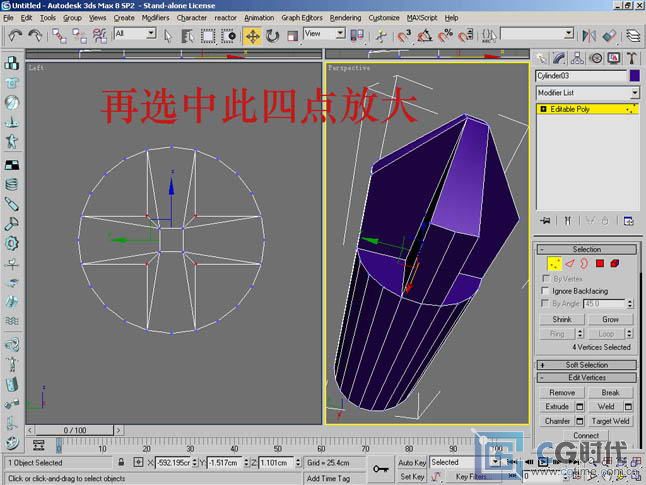Open the Rendering menu
Screen dimensions: 646x485
pyautogui.click(x=345, y=18)
